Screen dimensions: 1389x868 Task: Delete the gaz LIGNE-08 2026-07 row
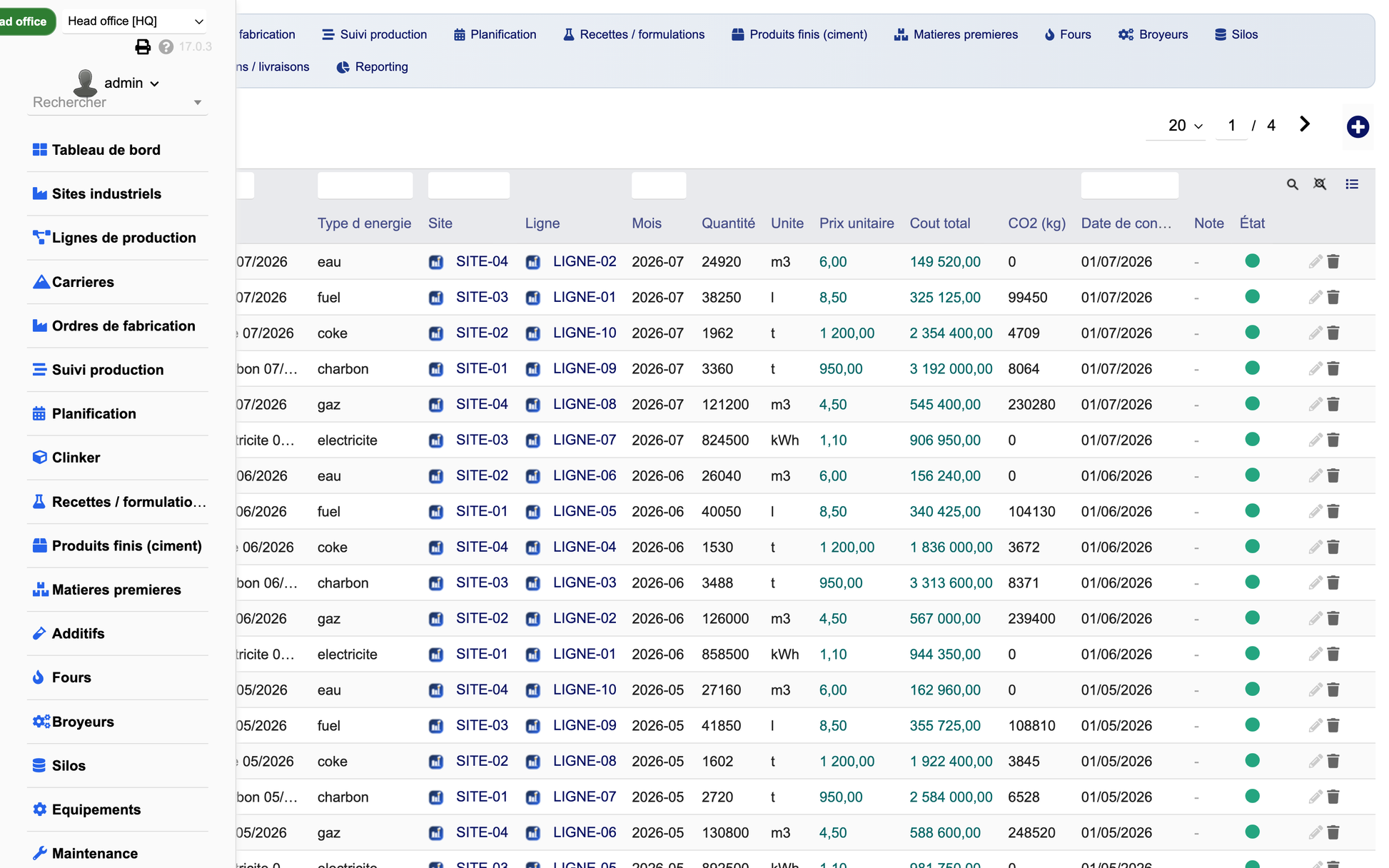1333,404
